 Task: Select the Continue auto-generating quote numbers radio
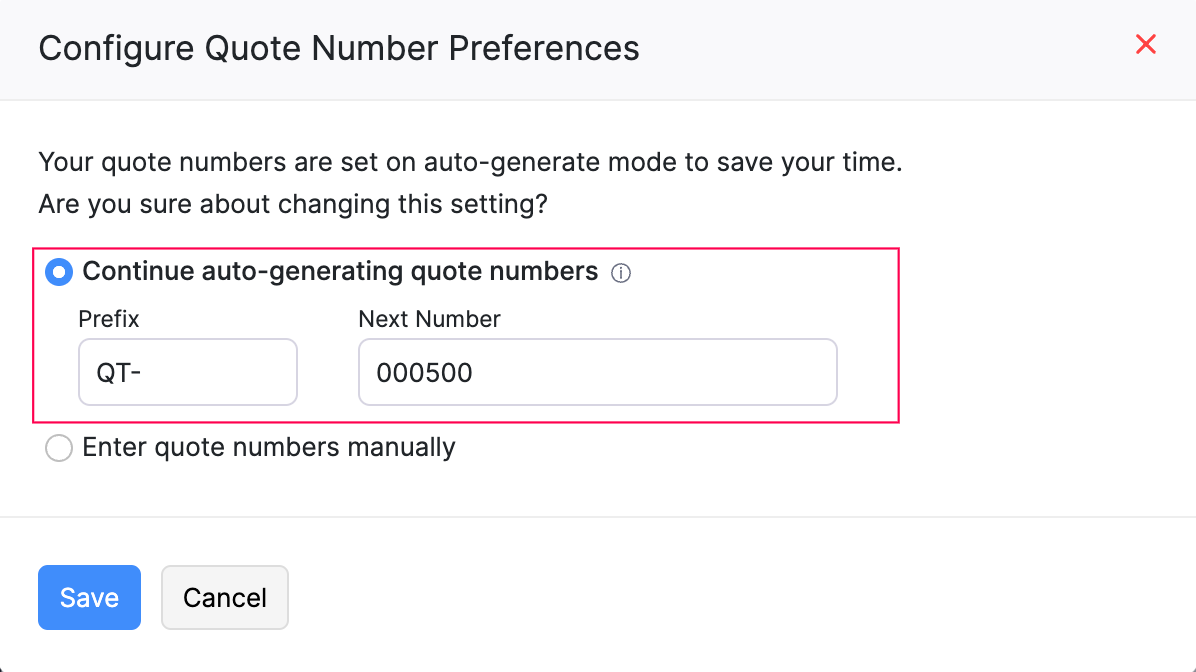click(x=59, y=272)
